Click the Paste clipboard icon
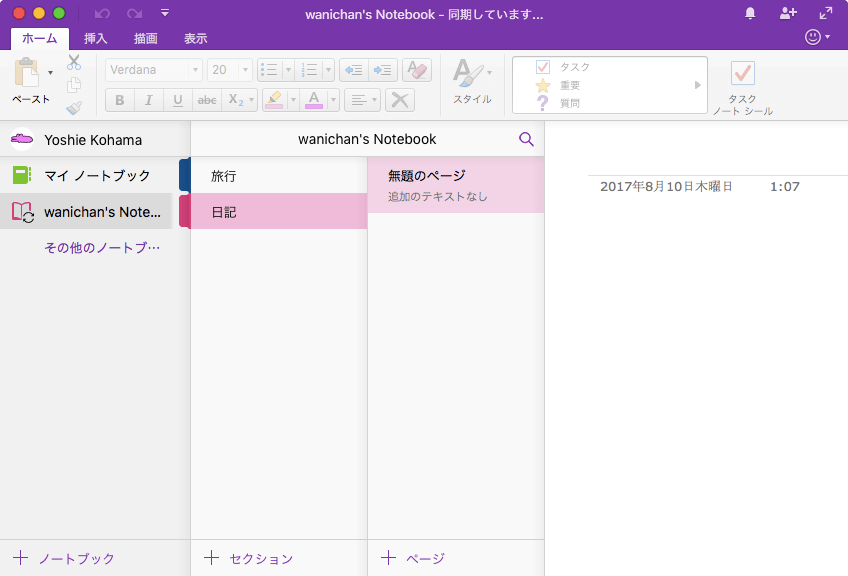The height and width of the screenshot is (576, 848). [x=26, y=72]
